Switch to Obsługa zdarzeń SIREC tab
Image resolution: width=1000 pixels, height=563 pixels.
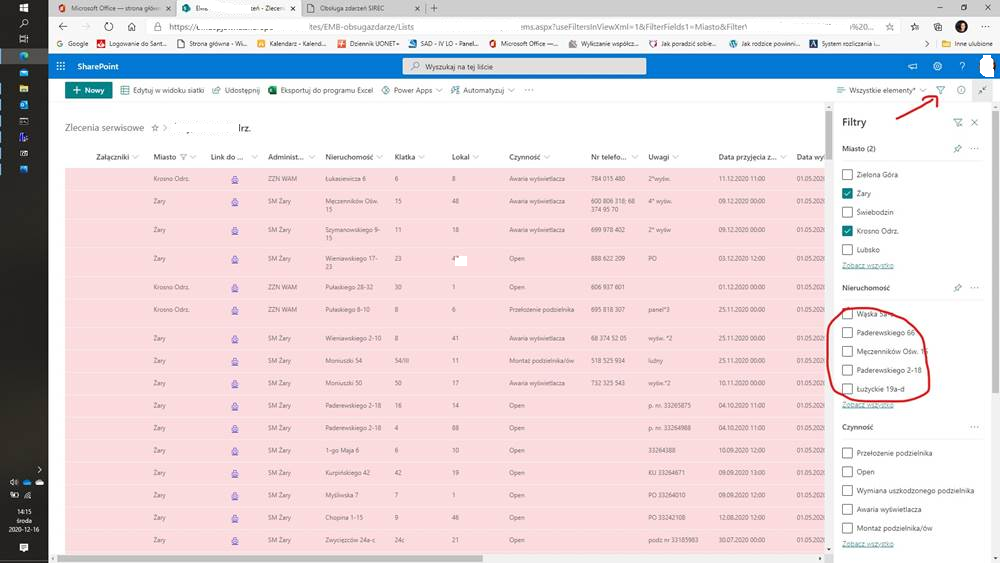(362, 8)
